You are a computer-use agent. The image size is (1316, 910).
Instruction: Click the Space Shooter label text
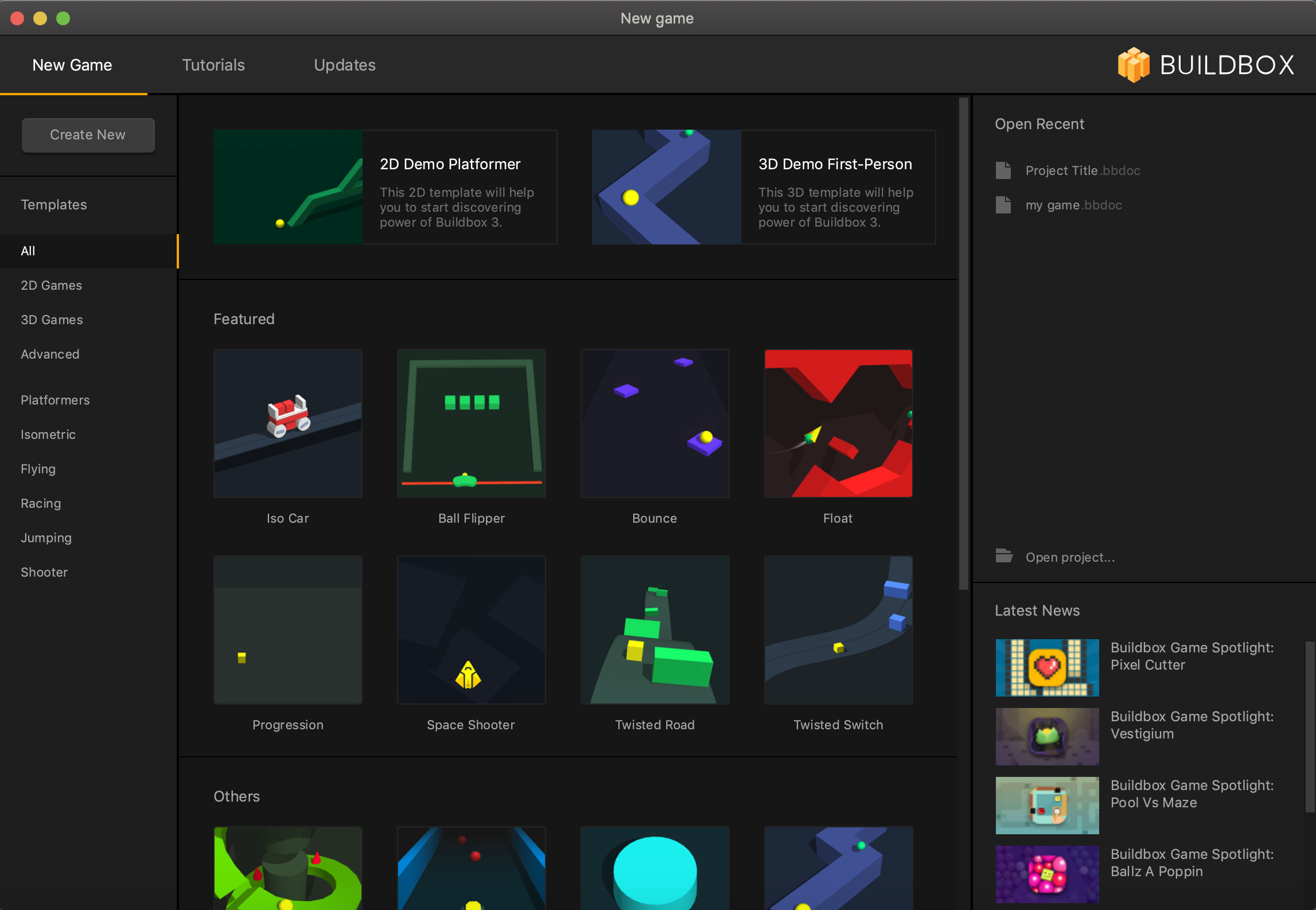tap(471, 725)
